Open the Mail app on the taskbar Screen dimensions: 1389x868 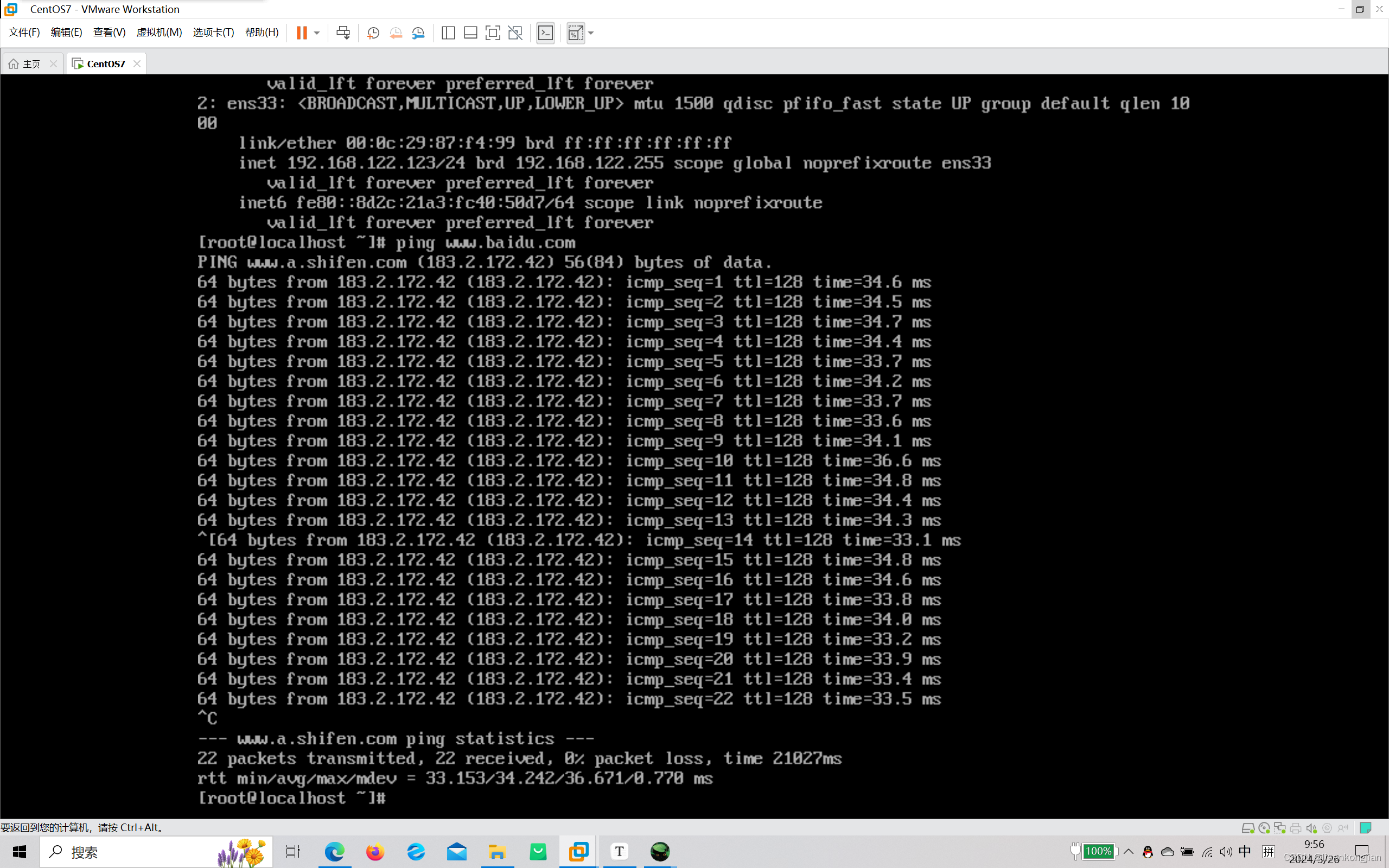(457, 852)
